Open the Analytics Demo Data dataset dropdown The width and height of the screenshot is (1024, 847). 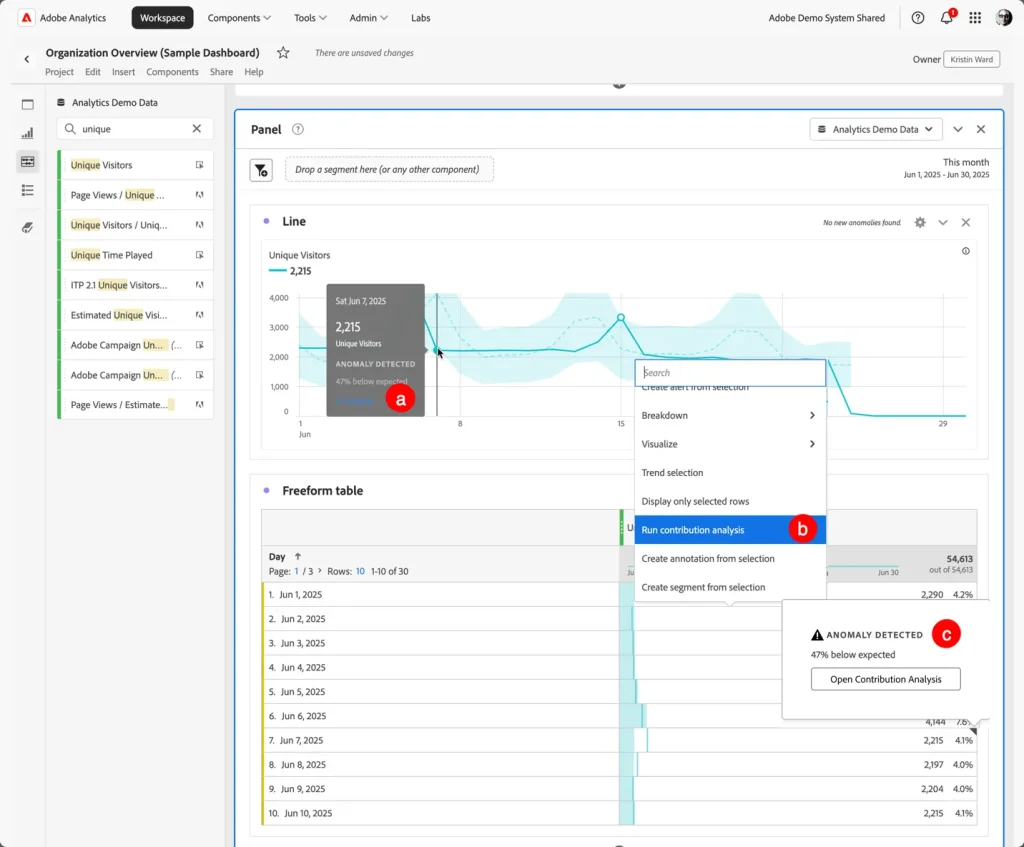pos(875,129)
